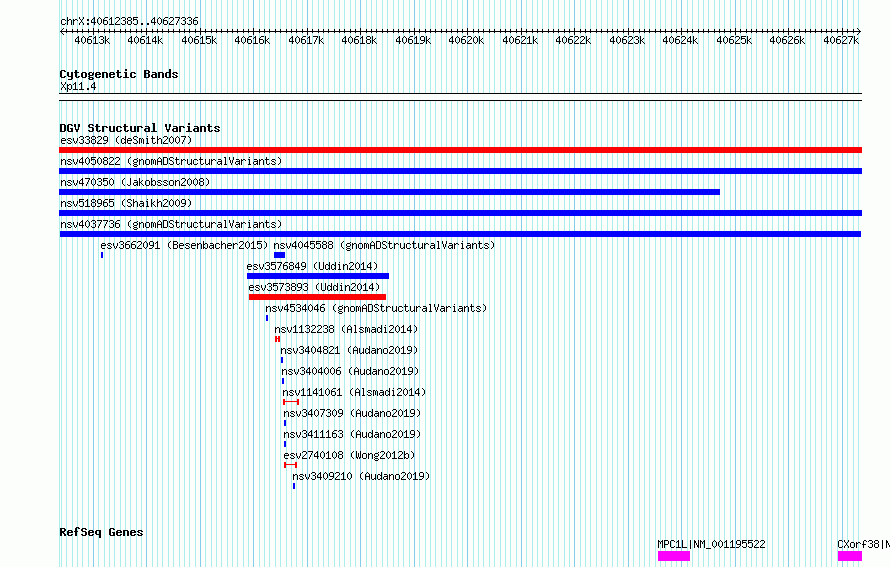Click the ruler's right arrowhead
Screen dimensions: 890x567
click(859, 32)
